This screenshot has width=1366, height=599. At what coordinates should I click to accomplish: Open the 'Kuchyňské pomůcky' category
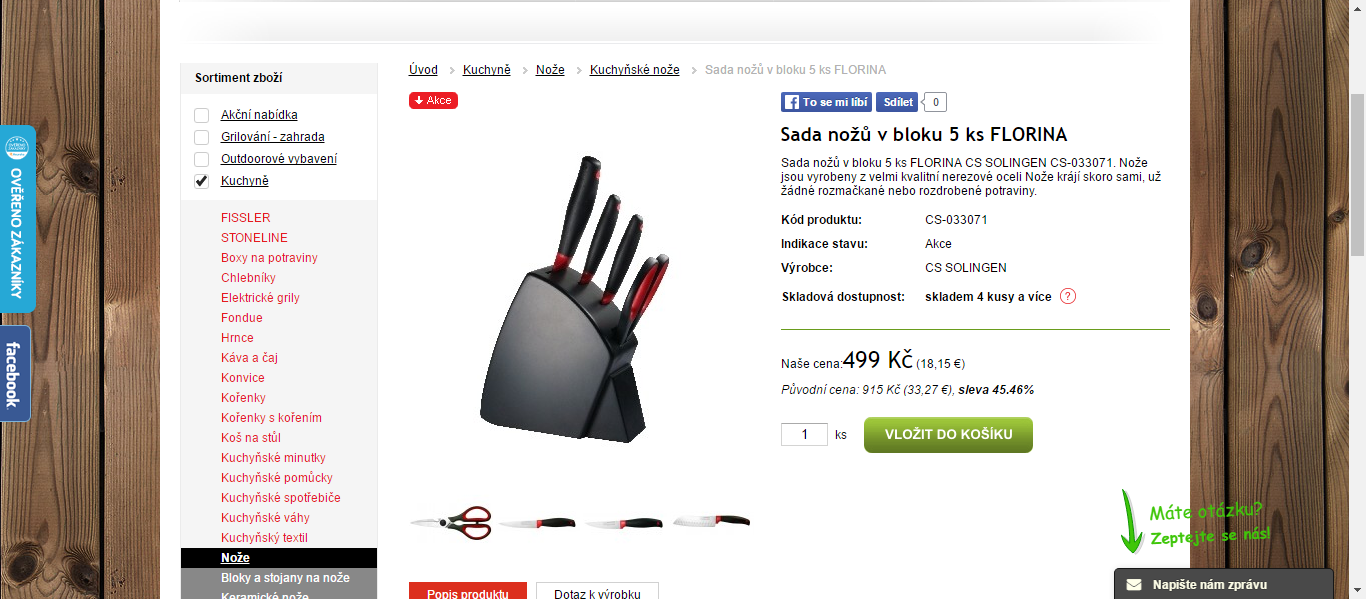tap(277, 478)
